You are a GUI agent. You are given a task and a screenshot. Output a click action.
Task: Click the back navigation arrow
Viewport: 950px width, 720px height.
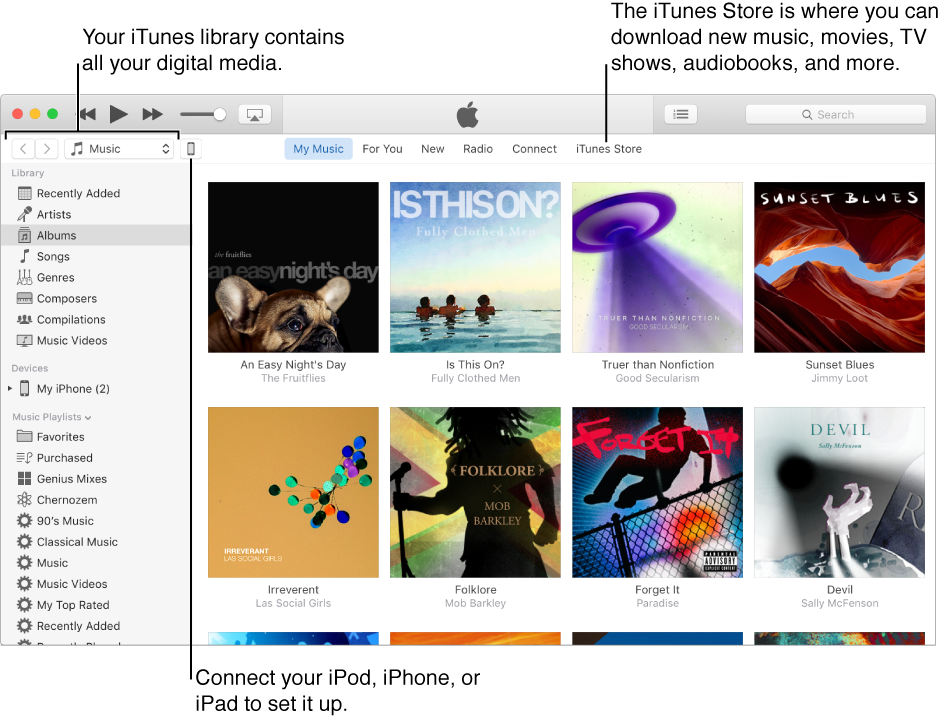tap(22, 148)
